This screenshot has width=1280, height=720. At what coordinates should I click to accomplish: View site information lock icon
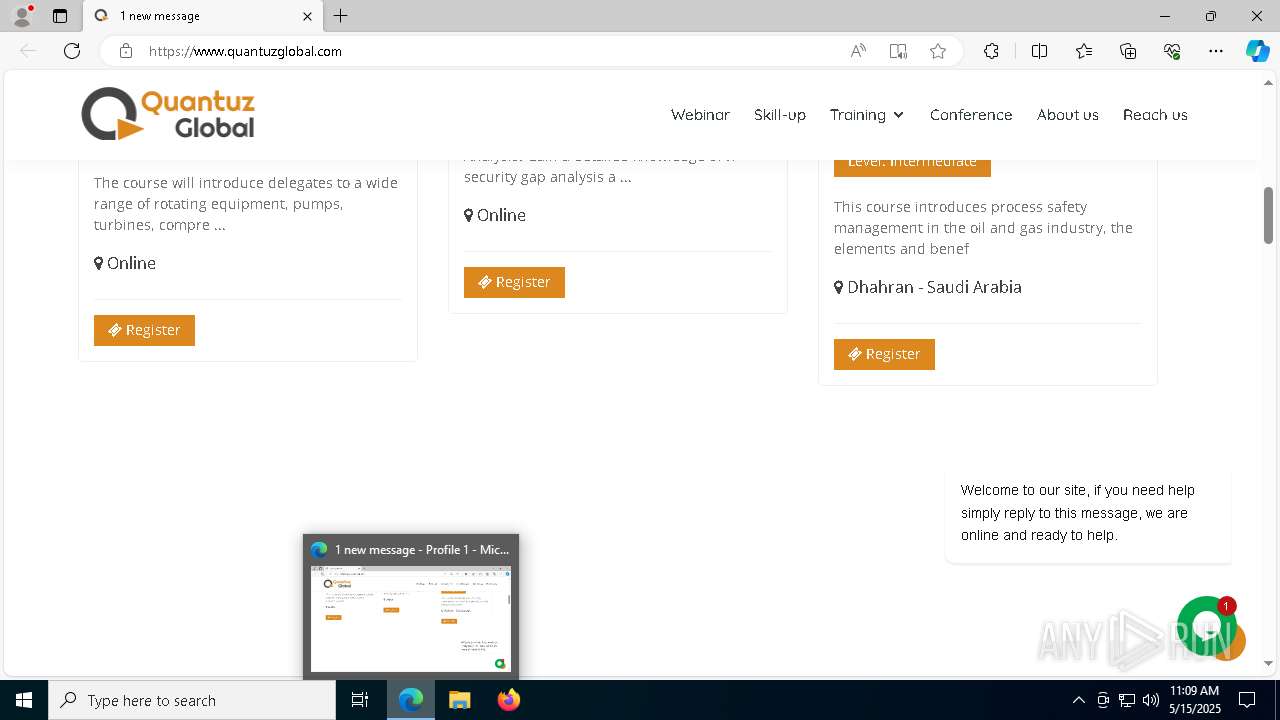click(x=126, y=51)
